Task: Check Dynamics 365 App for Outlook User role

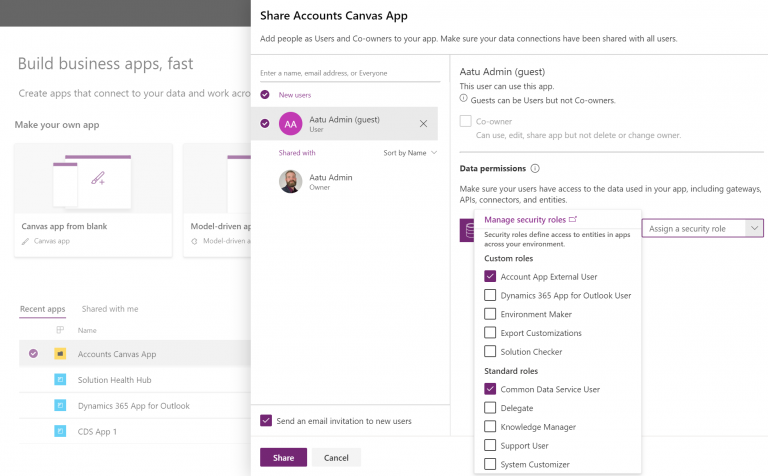Action: [x=490, y=295]
